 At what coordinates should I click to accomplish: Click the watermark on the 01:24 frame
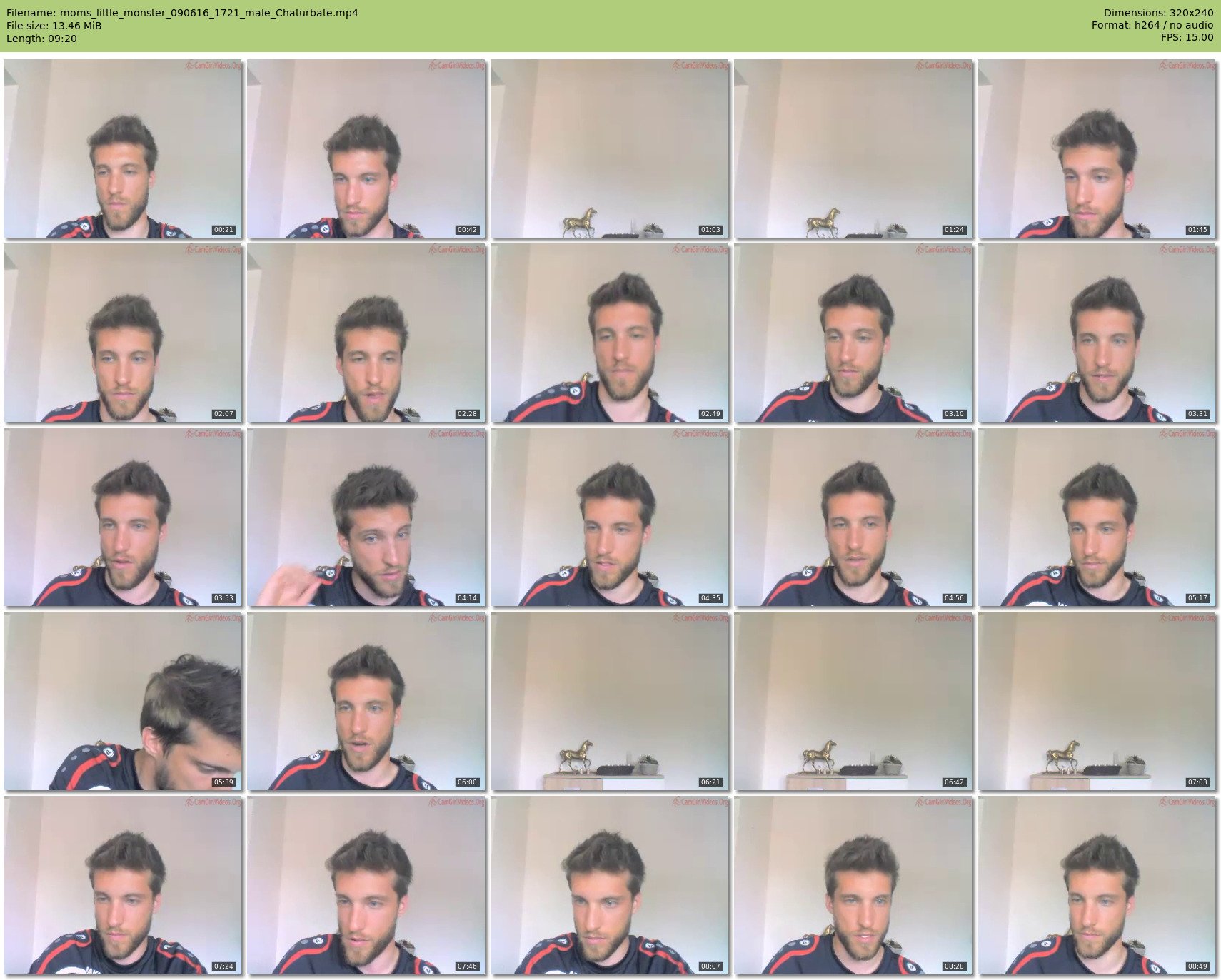tap(943, 66)
